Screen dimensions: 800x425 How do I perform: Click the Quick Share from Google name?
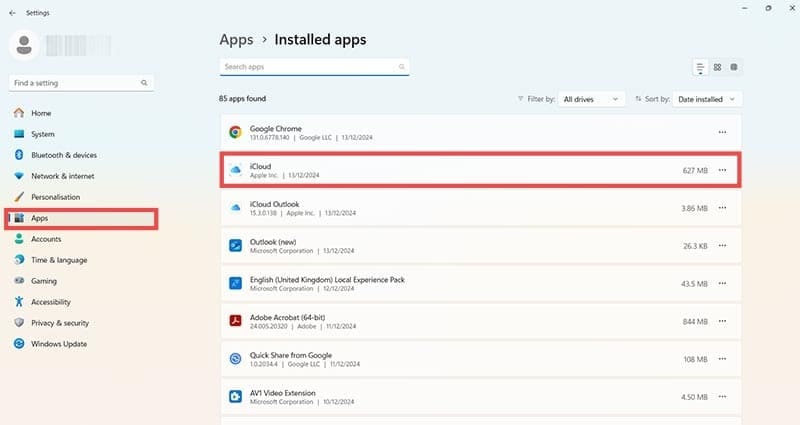(291, 355)
